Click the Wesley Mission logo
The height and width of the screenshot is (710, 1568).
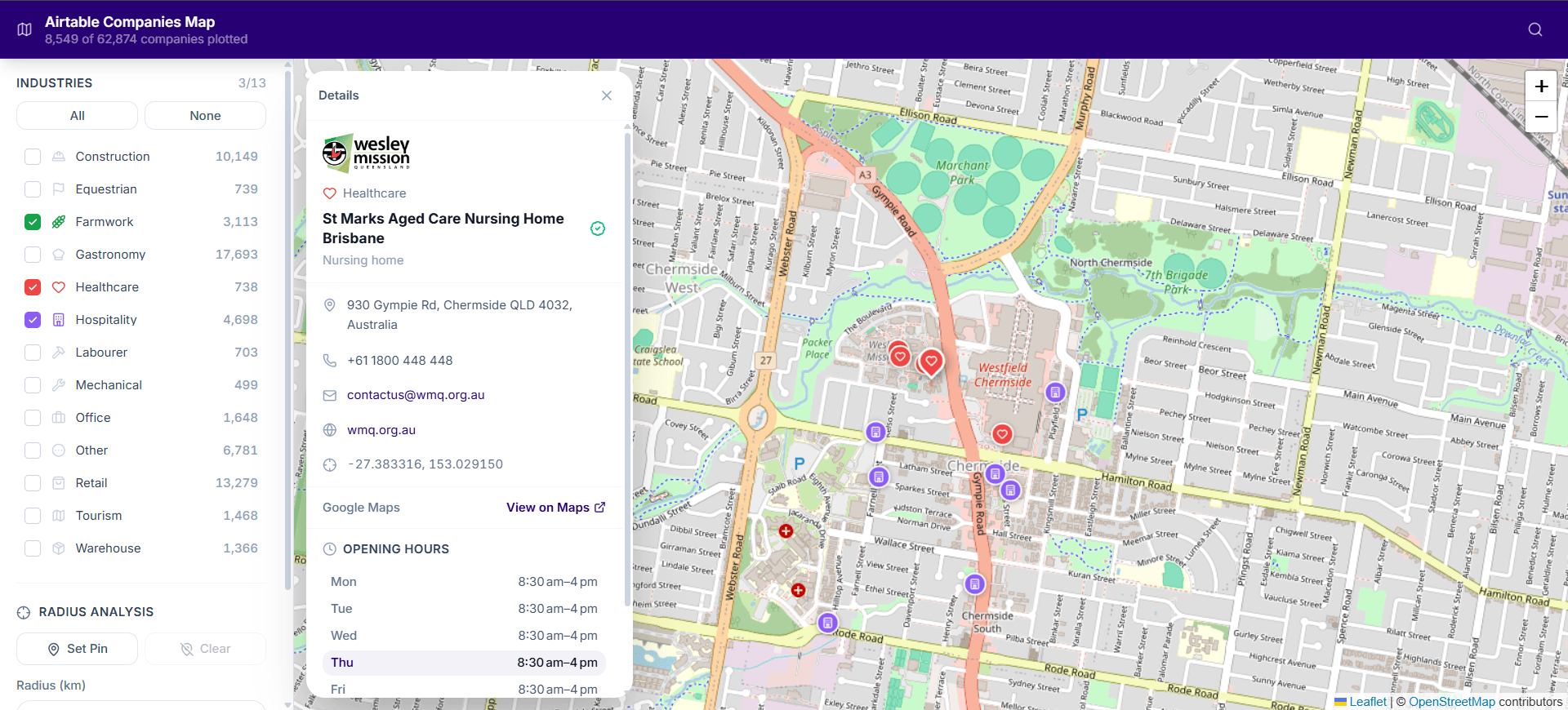[x=367, y=153]
